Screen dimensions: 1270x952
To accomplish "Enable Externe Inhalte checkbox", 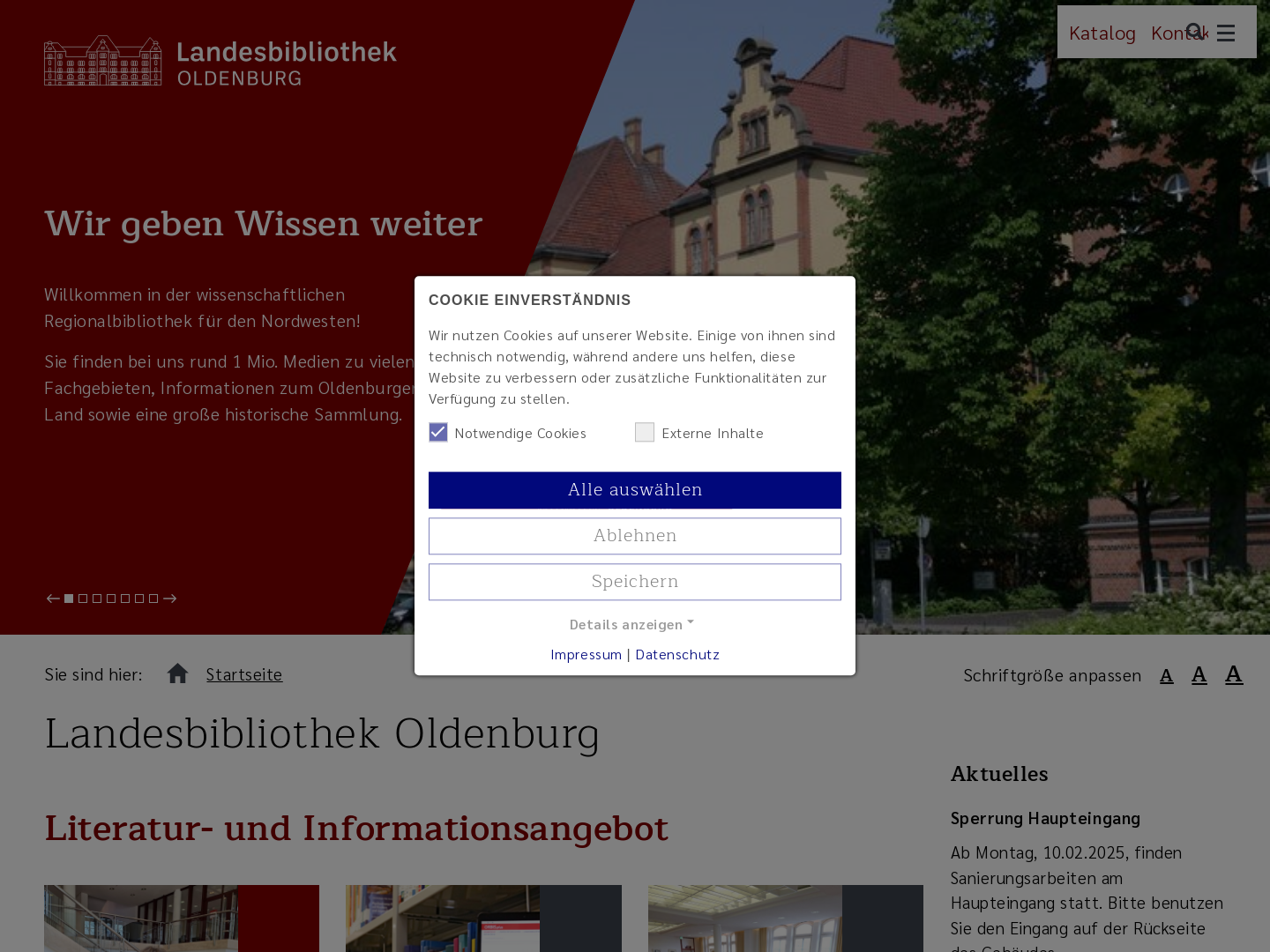I will pyautogui.click(x=645, y=432).
